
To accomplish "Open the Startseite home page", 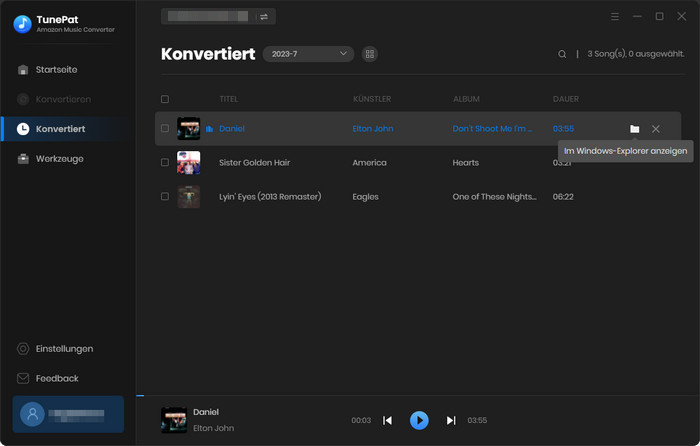I will coord(56,70).
